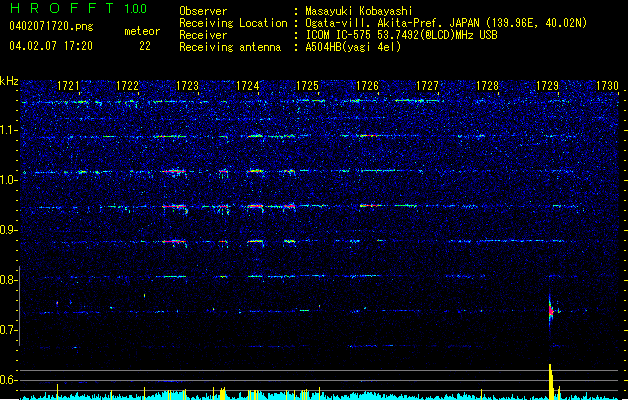This screenshot has width=629, height=400.
Task: Click the 1725 time marker
Action: pos(307,86)
